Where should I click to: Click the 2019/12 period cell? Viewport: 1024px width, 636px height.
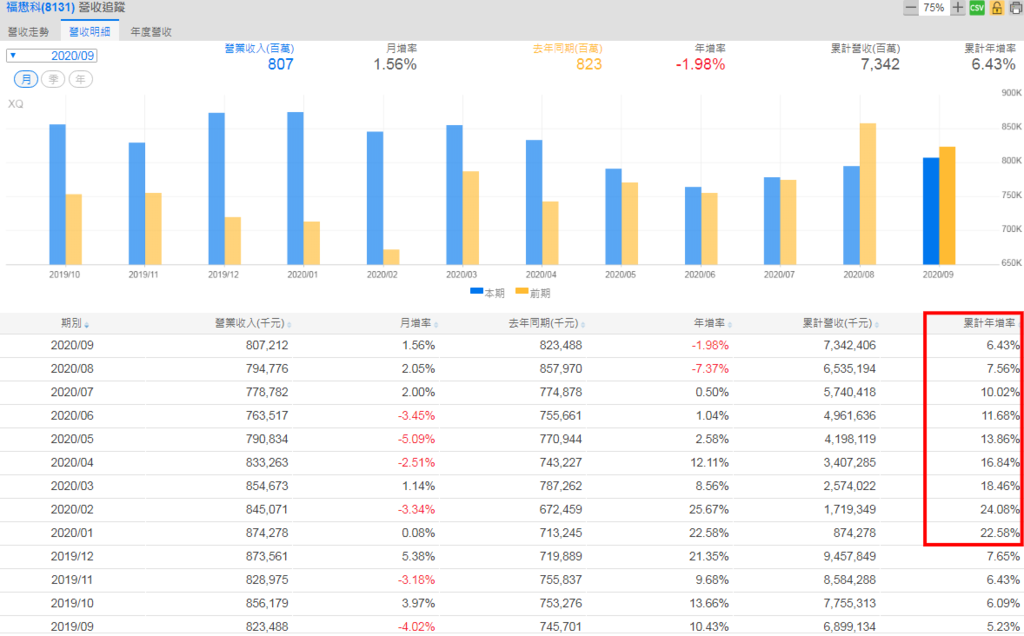(72, 557)
